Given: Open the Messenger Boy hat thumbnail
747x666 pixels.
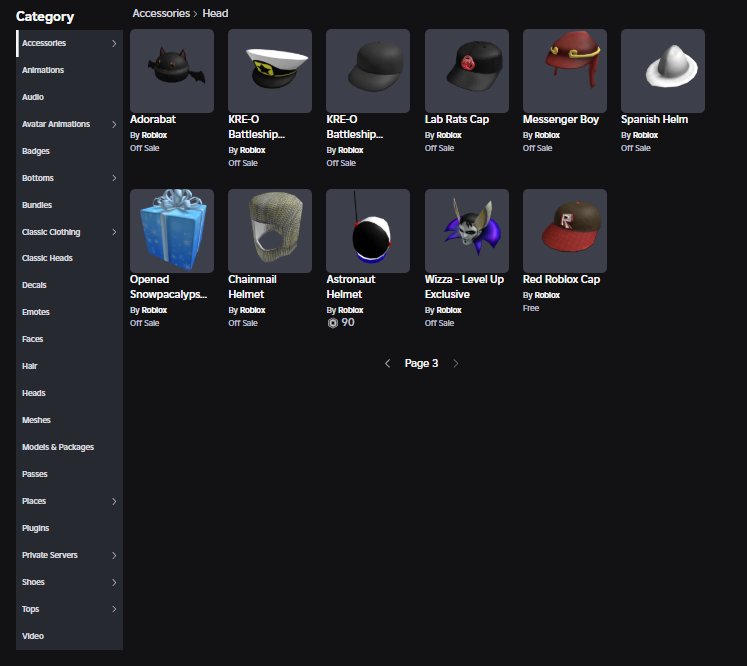Looking at the screenshot, I should (565, 71).
